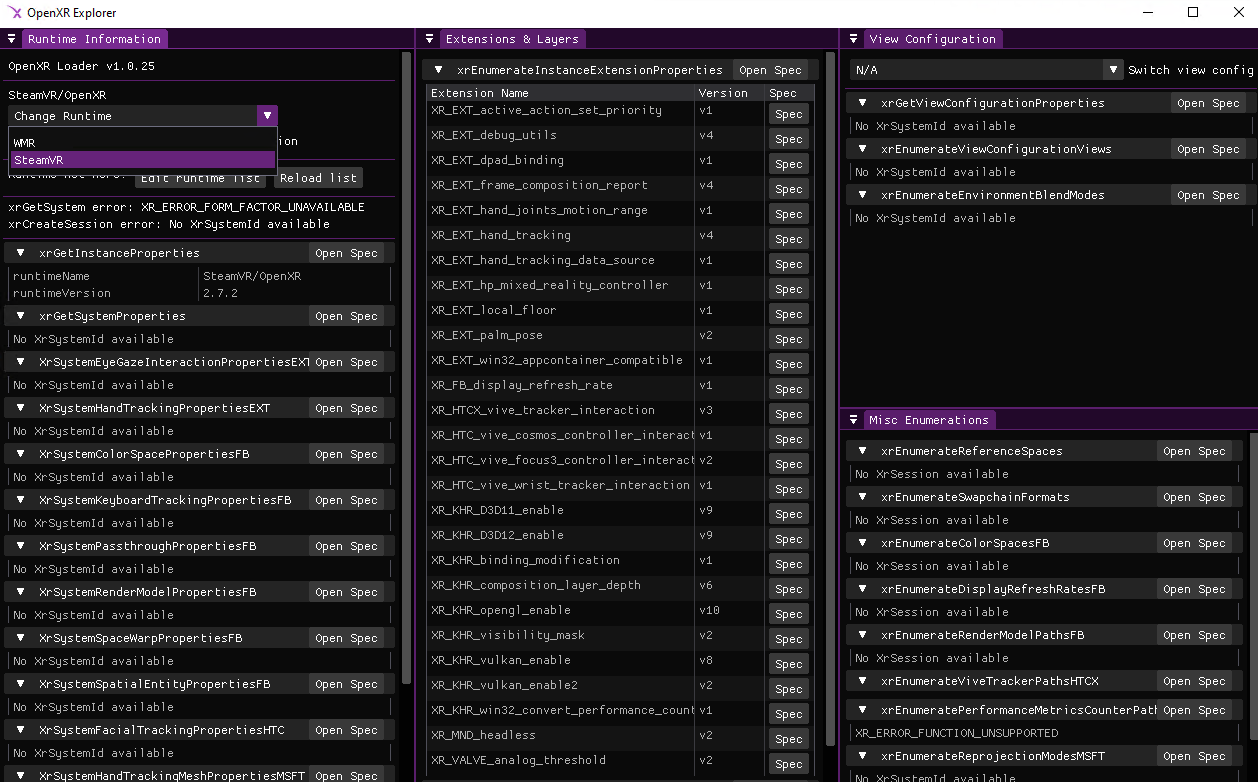Click the OpenXR Explorer title bar logo
The image size is (1258, 782).
pos(14,13)
